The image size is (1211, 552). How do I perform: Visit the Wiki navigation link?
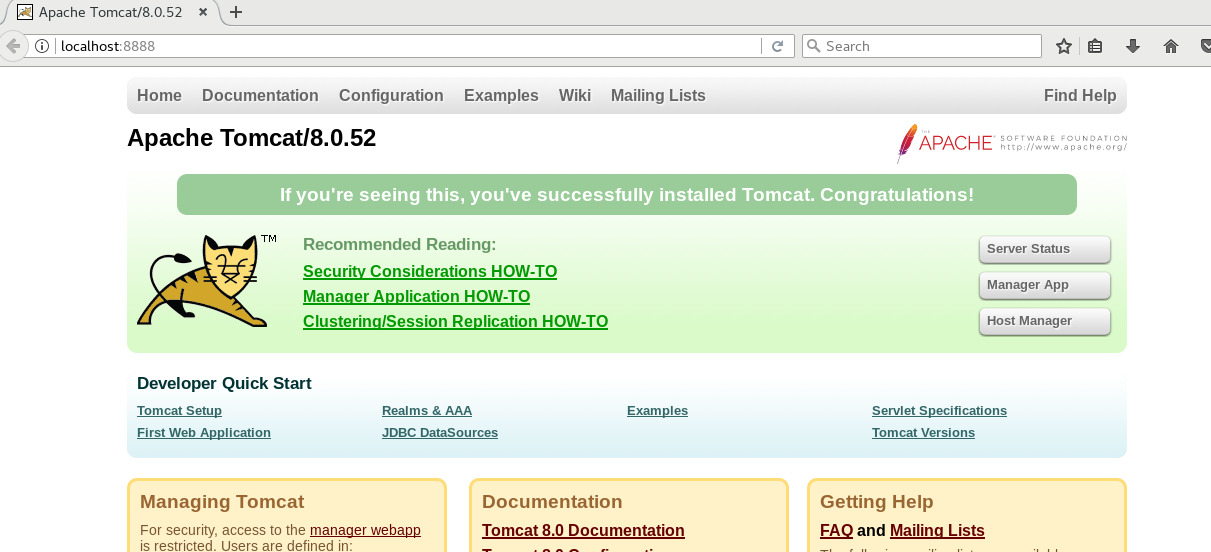(575, 96)
